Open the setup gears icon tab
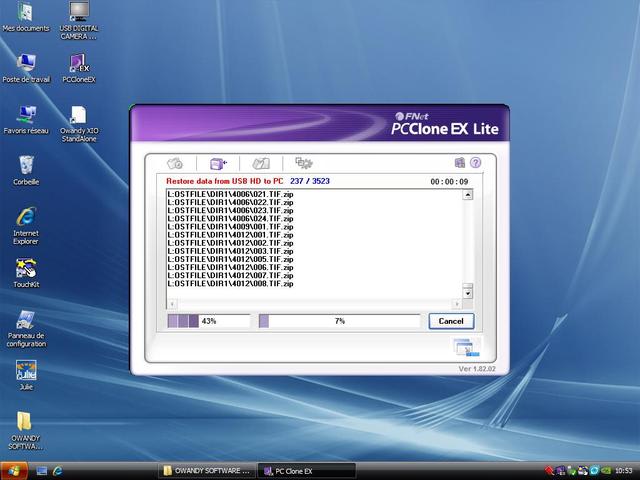The width and height of the screenshot is (640, 480). (304, 163)
